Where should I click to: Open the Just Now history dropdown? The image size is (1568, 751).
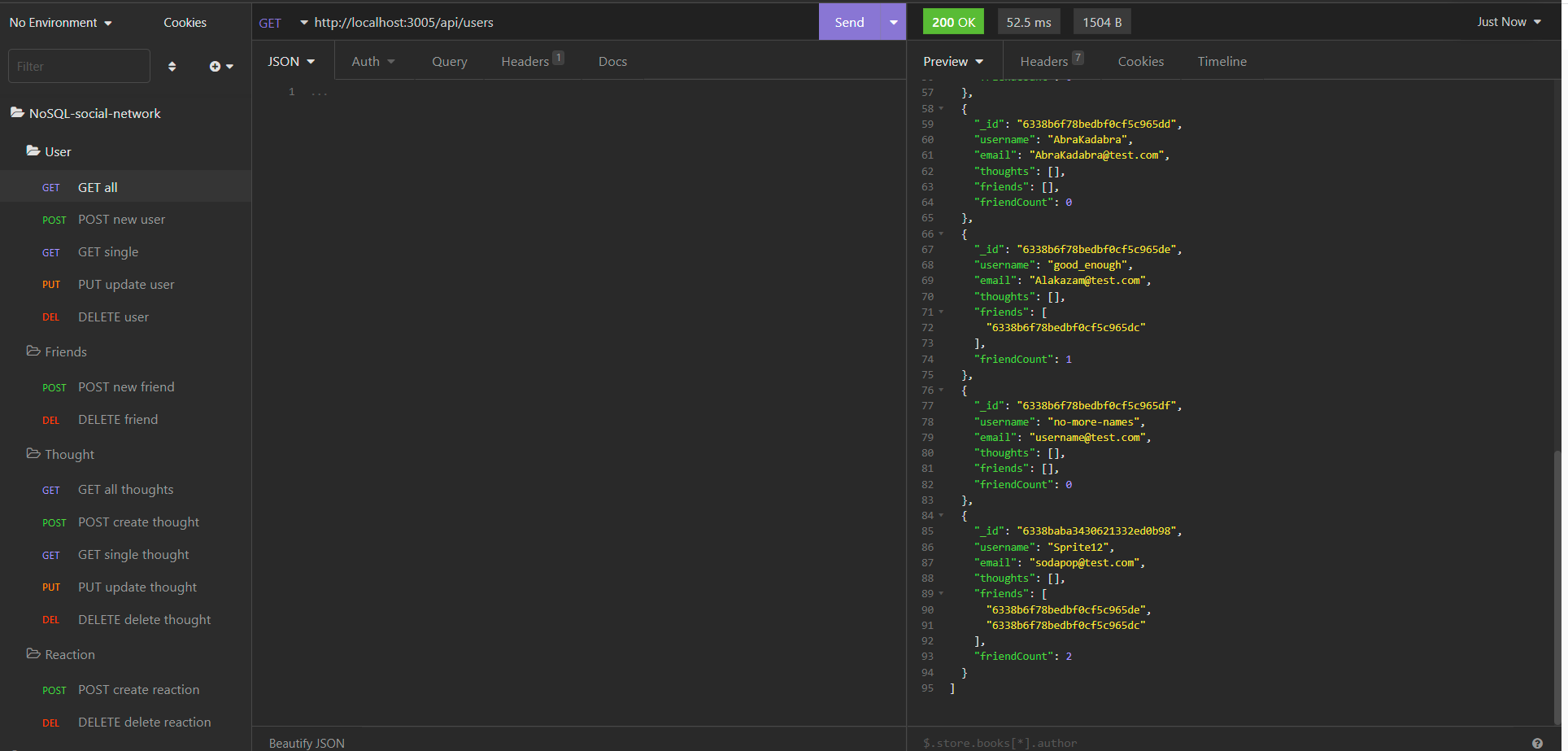[x=1509, y=22]
